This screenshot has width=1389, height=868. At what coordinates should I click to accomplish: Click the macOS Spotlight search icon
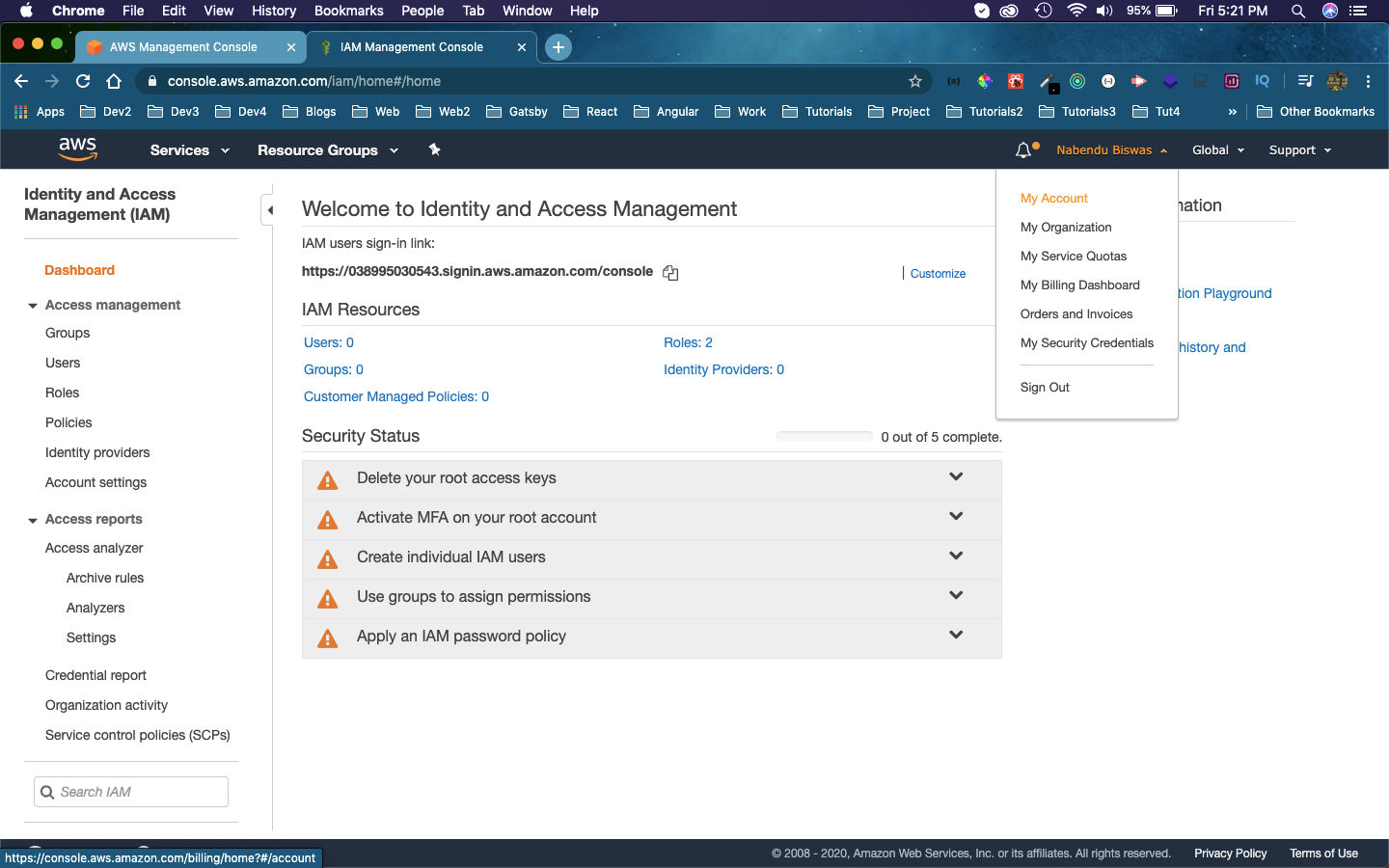[x=1298, y=11]
